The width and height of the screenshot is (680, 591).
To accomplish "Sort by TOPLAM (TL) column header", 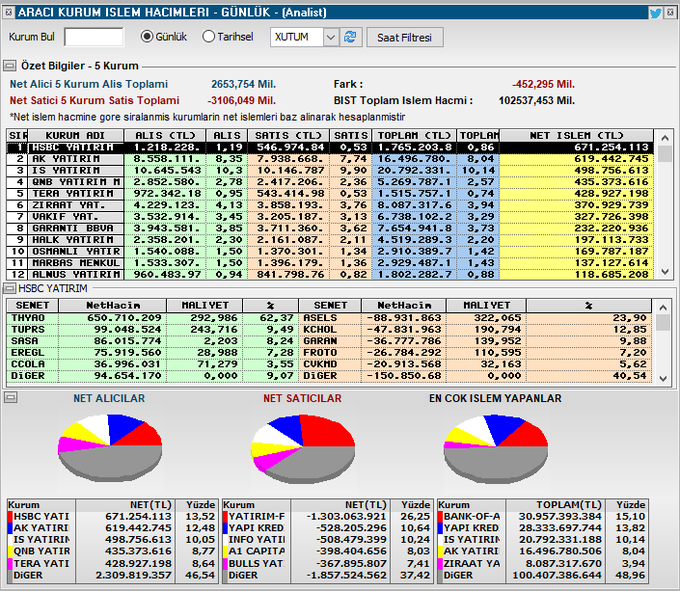I will pyautogui.click(x=414, y=135).
